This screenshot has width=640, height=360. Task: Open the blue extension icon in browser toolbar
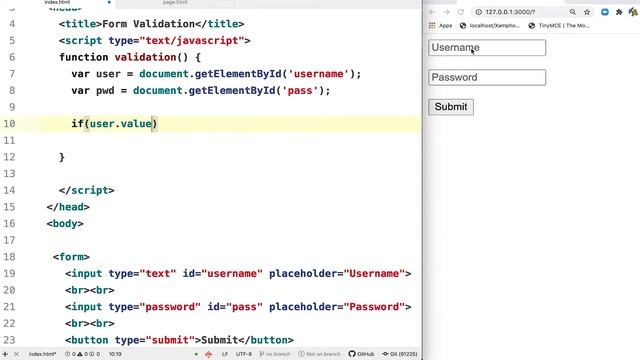[x=605, y=12]
